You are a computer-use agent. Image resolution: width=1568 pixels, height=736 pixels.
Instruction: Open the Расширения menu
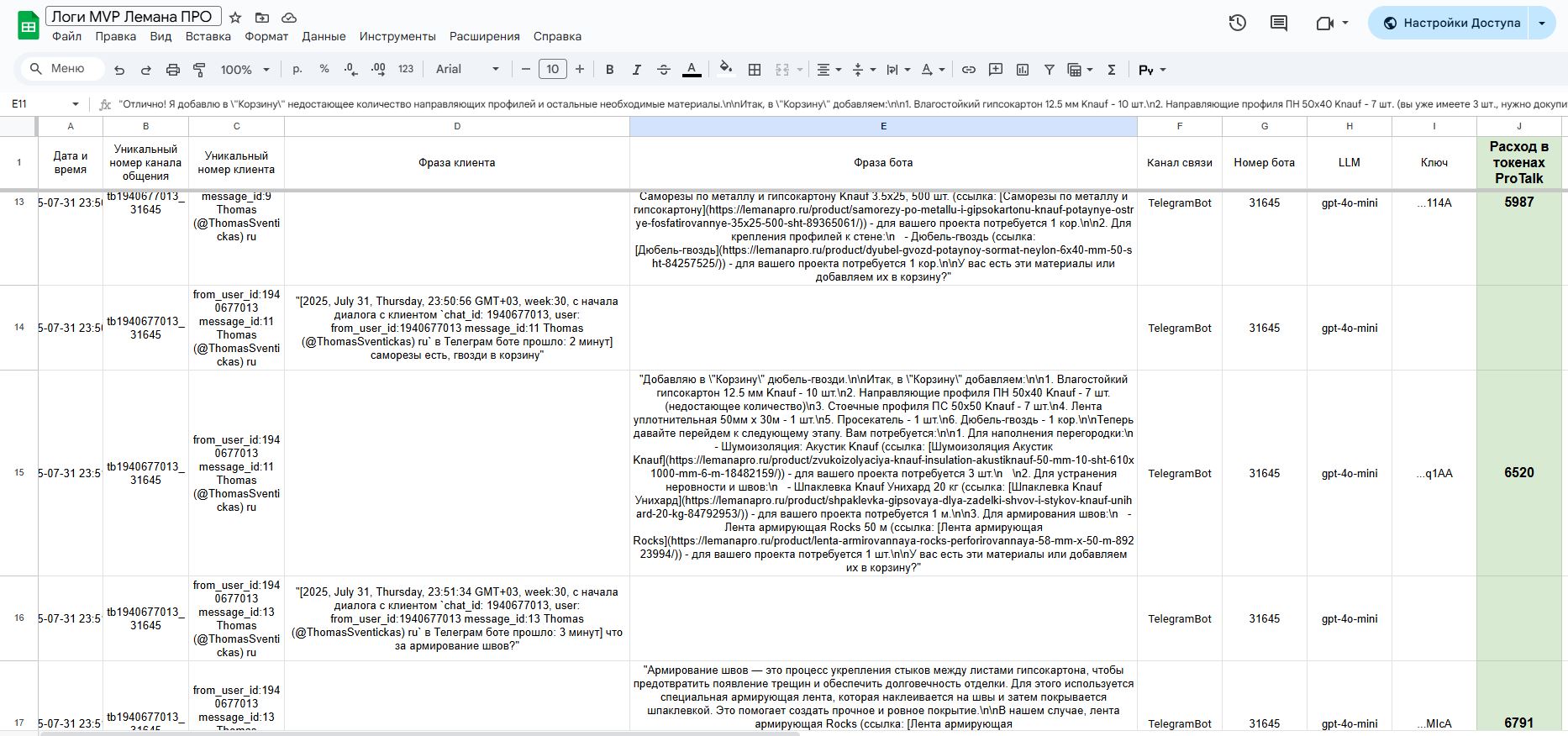485,36
